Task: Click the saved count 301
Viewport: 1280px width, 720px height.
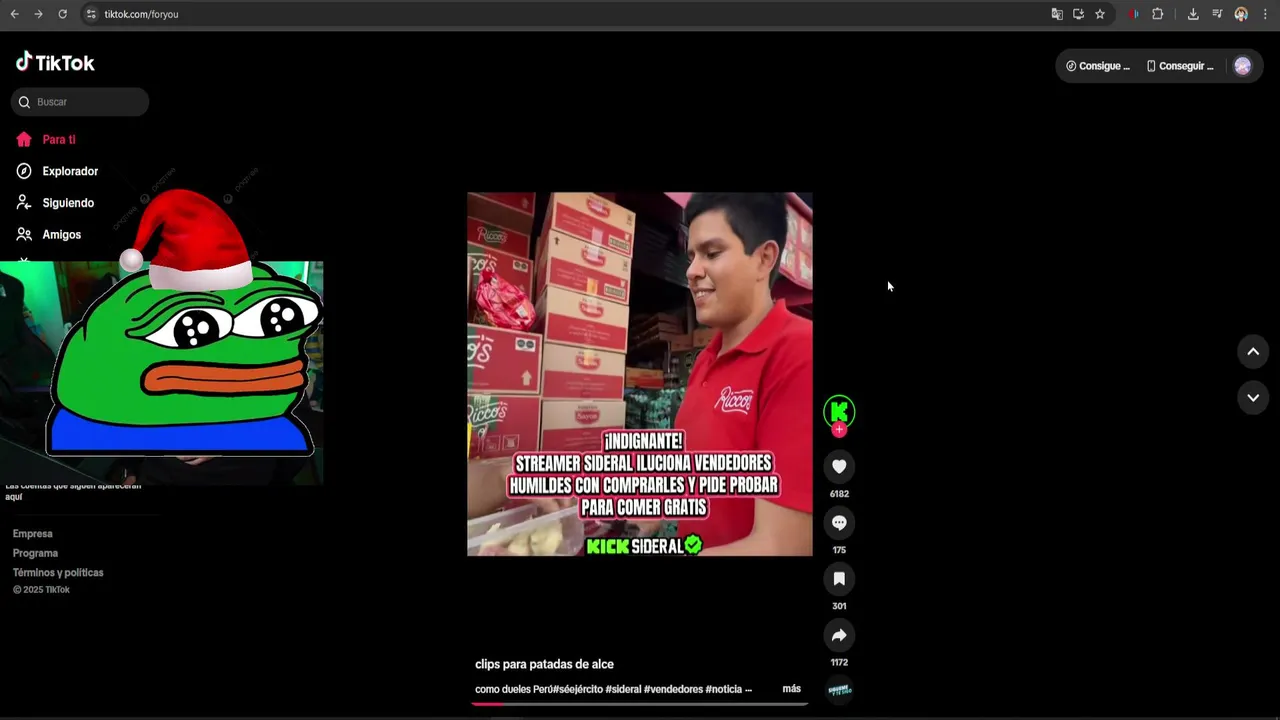Action: (x=839, y=606)
